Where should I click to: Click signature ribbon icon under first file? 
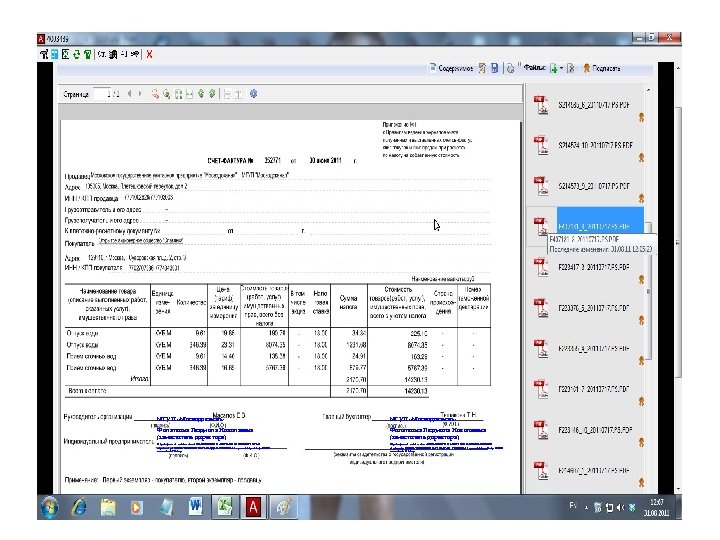coord(641,118)
